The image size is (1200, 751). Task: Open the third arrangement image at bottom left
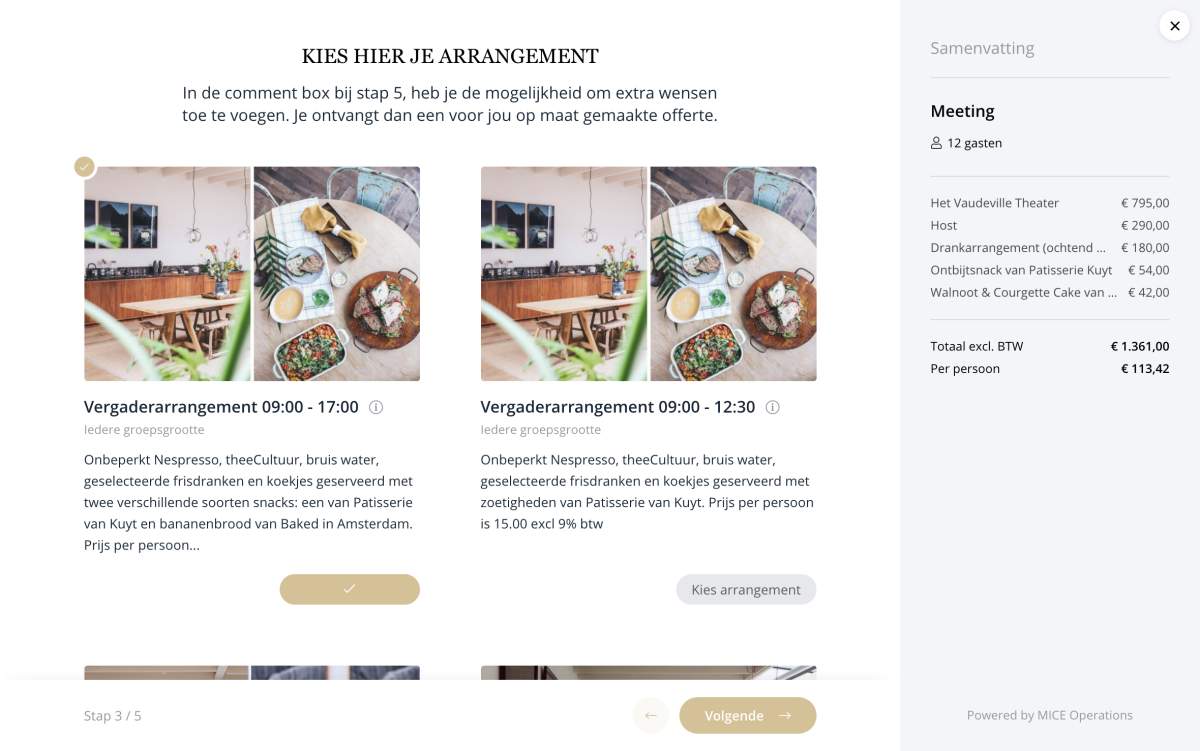pyautogui.click(x=252, y=673)
